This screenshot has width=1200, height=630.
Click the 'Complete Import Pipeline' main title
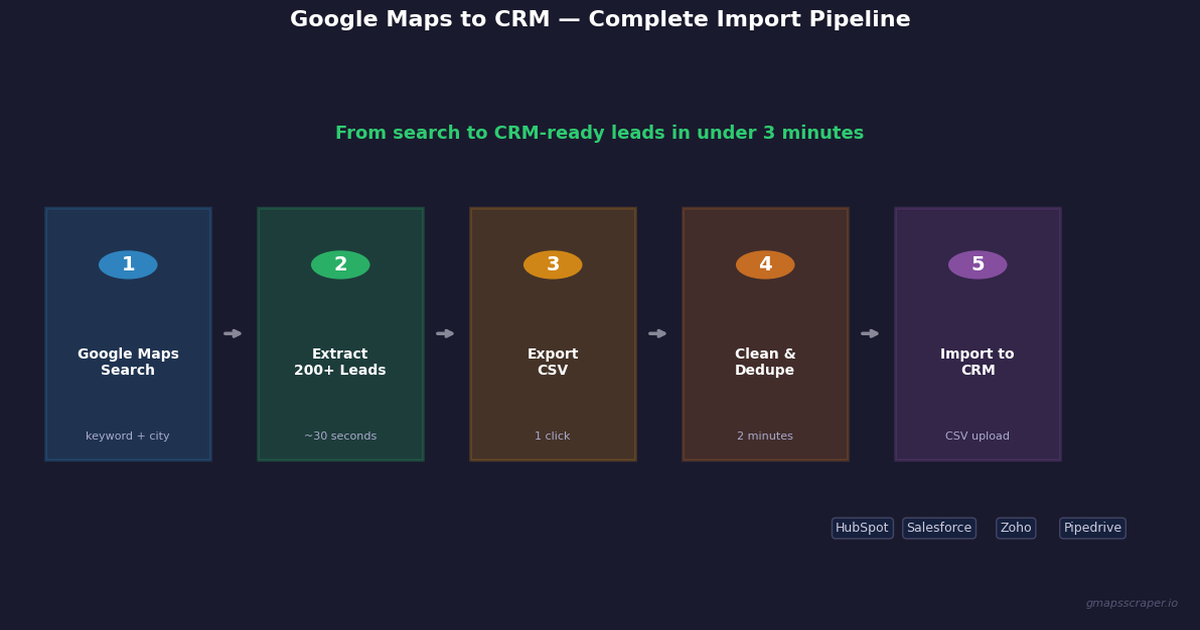point(600,20)
